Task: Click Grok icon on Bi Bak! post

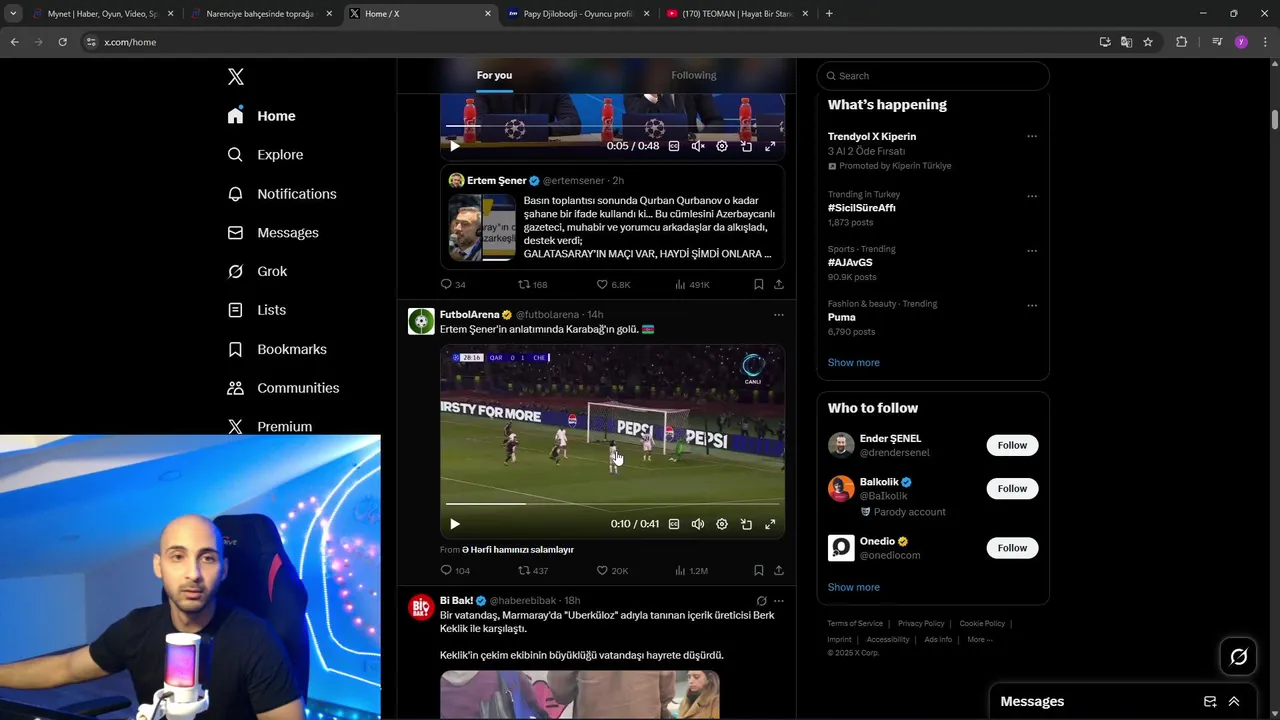Action: pyautogui.click(x=761, y=601)
